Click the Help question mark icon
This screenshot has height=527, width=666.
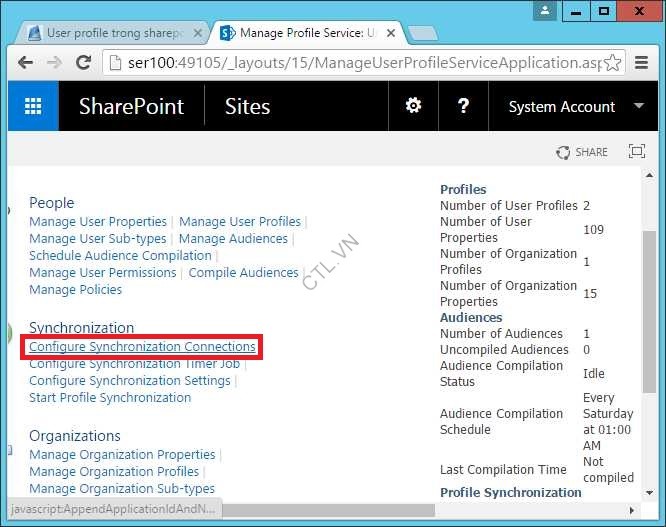pos(463,106)
